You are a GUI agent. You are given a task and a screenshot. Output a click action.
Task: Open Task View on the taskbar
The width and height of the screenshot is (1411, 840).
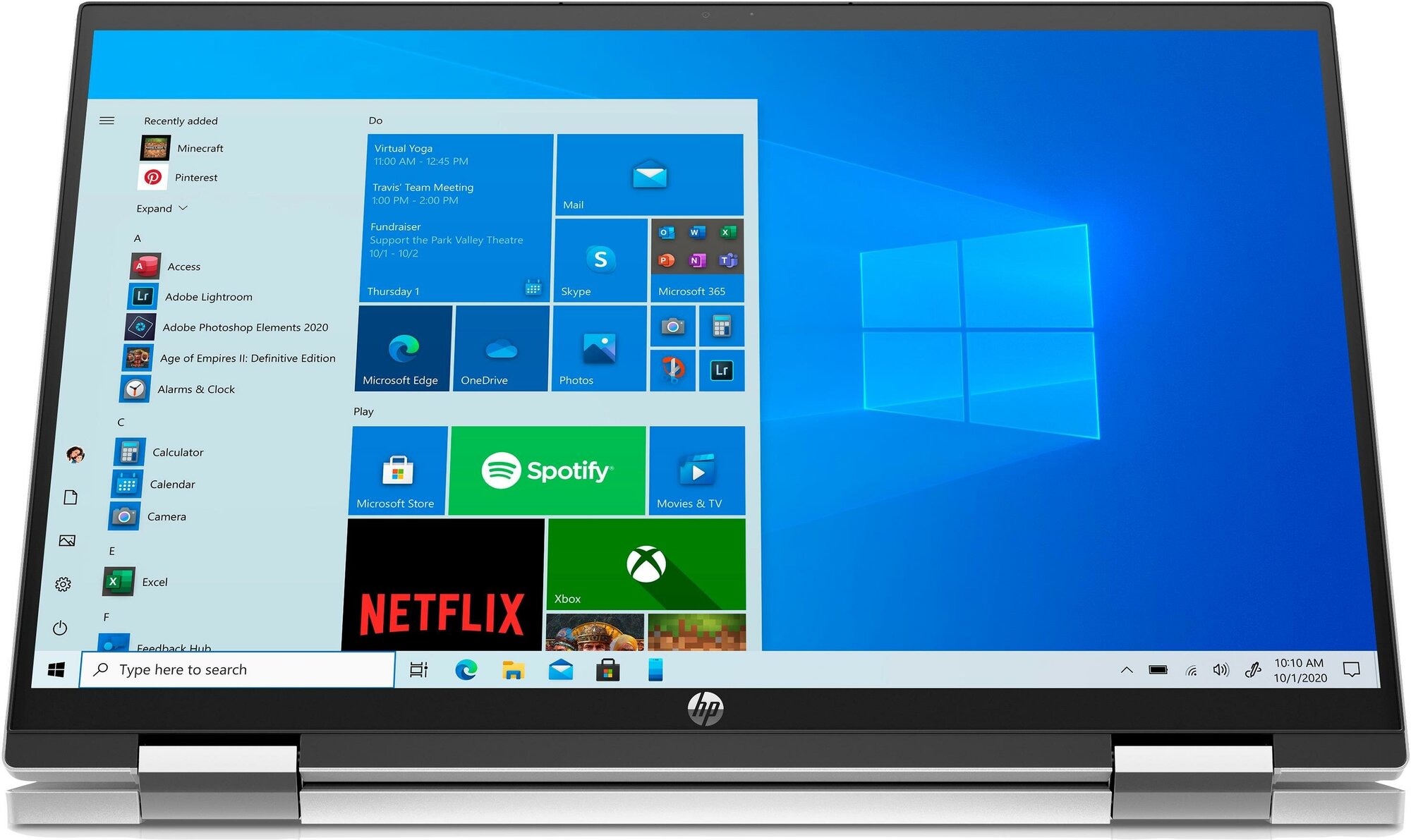coord(418,670)
